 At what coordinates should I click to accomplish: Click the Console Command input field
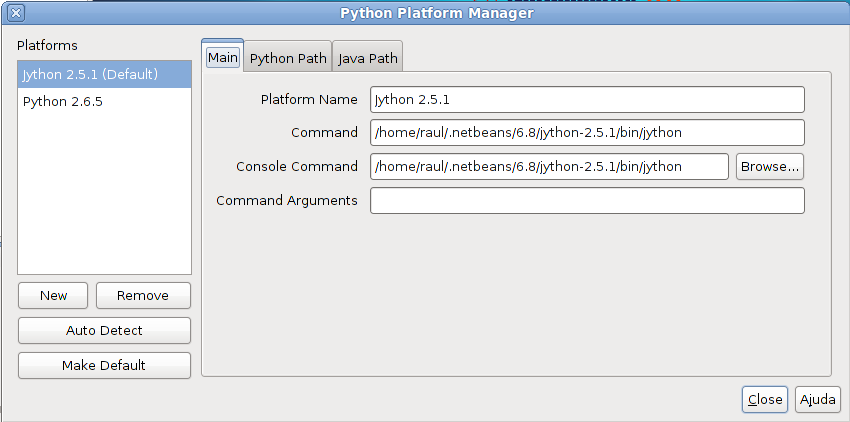click(549, 167)
